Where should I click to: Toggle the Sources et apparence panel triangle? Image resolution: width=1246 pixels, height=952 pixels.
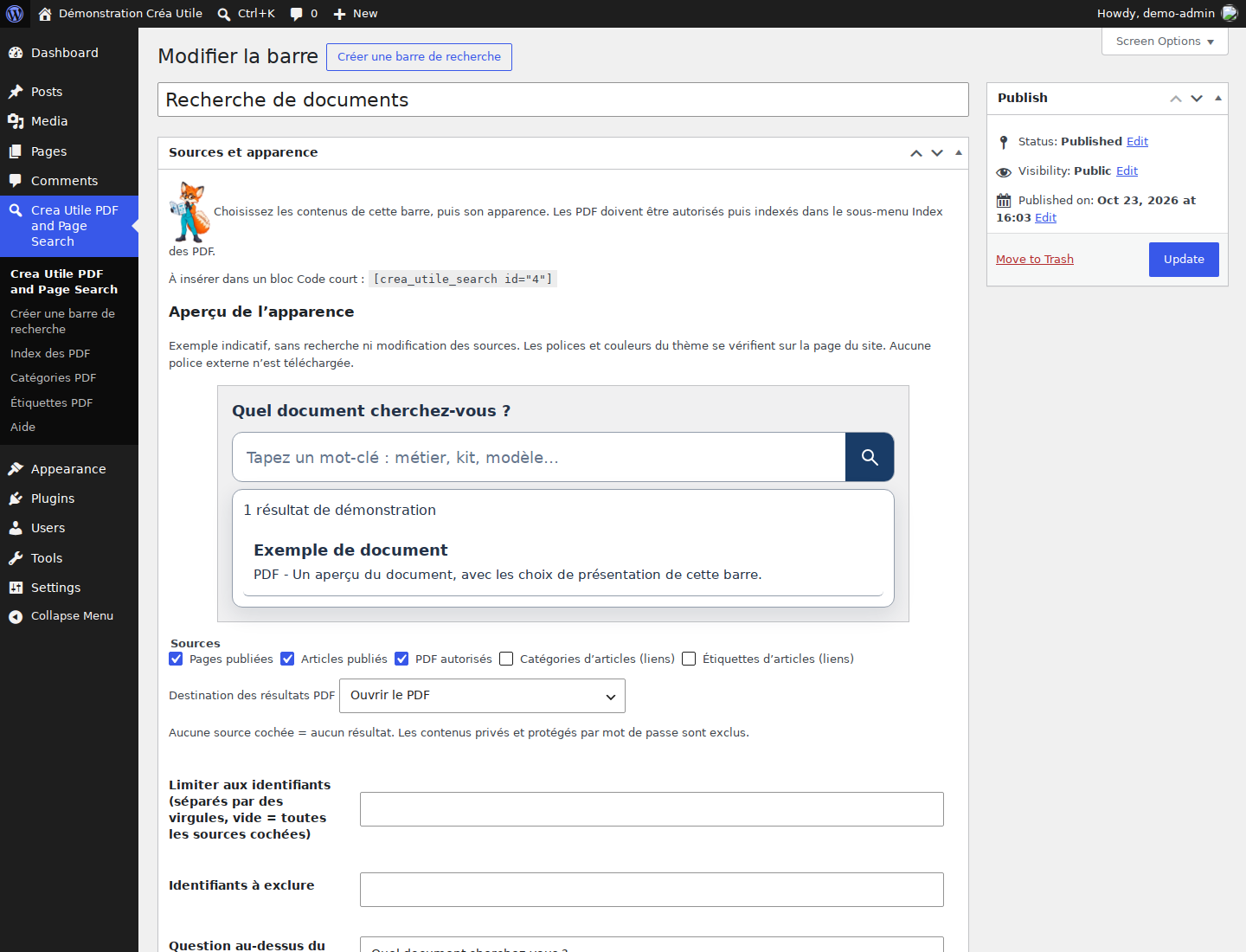[x=959, y=152]
